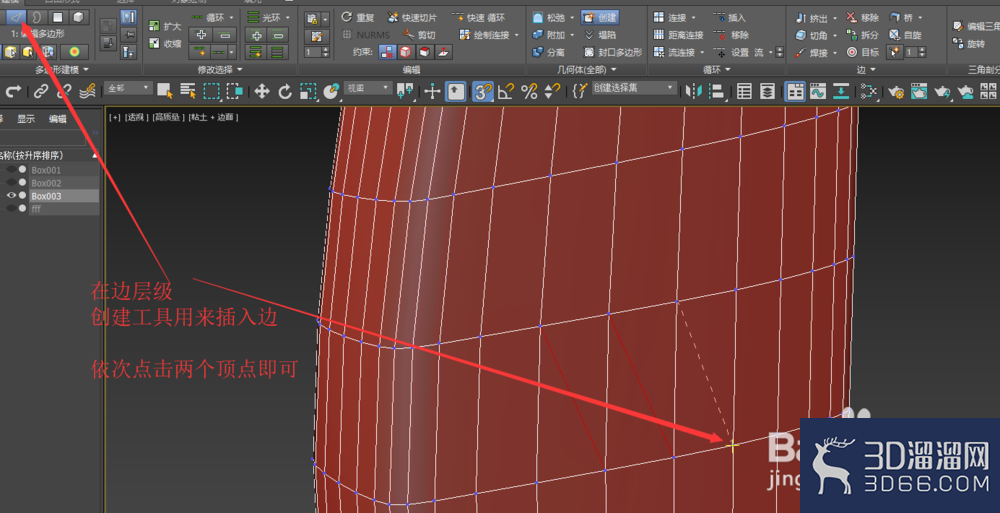Open the Flow Connect (流连接) dropdown arrow
The image size is (1000, 513).
[702, 52]
